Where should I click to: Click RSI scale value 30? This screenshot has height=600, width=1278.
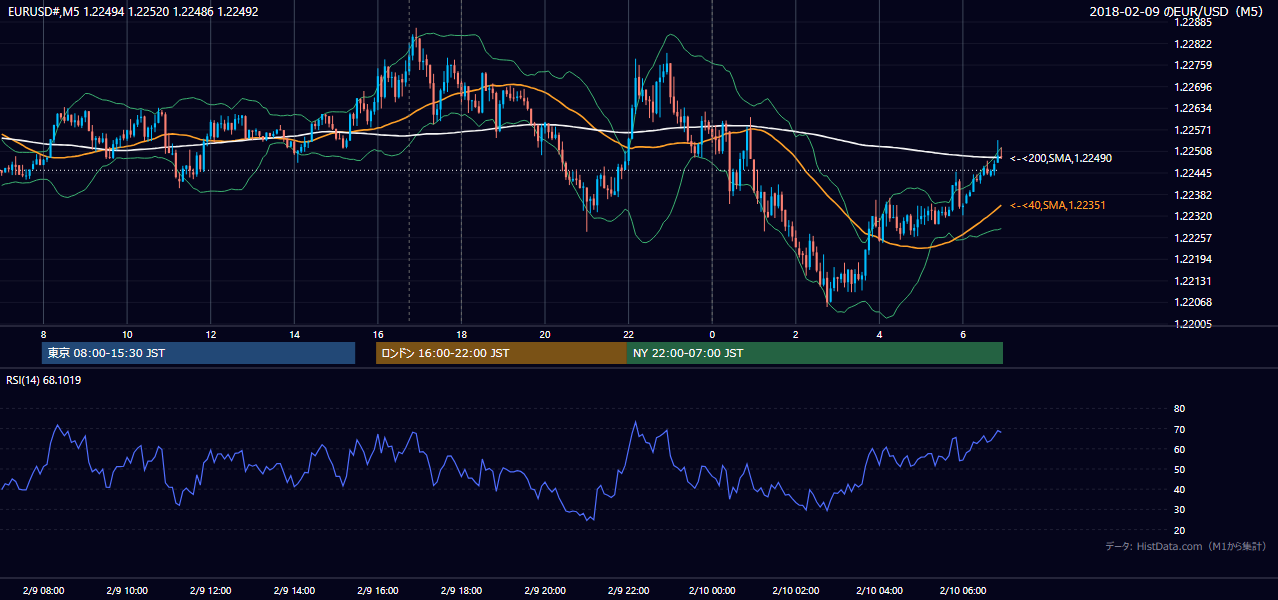(x=1179, y=510)
